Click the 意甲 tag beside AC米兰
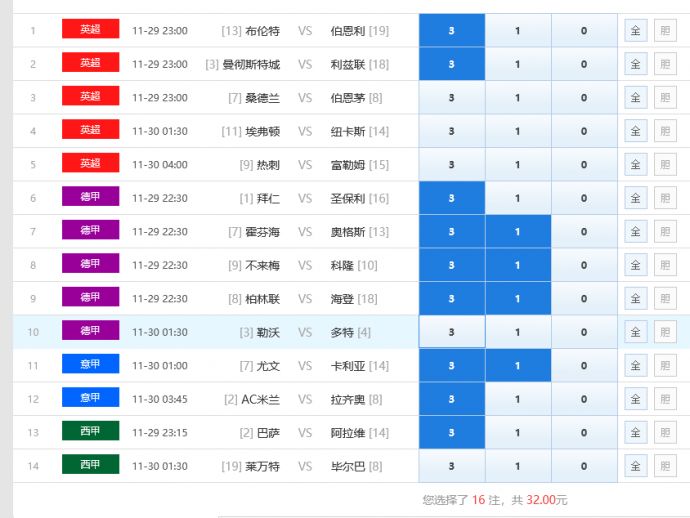 pos(90,398)
